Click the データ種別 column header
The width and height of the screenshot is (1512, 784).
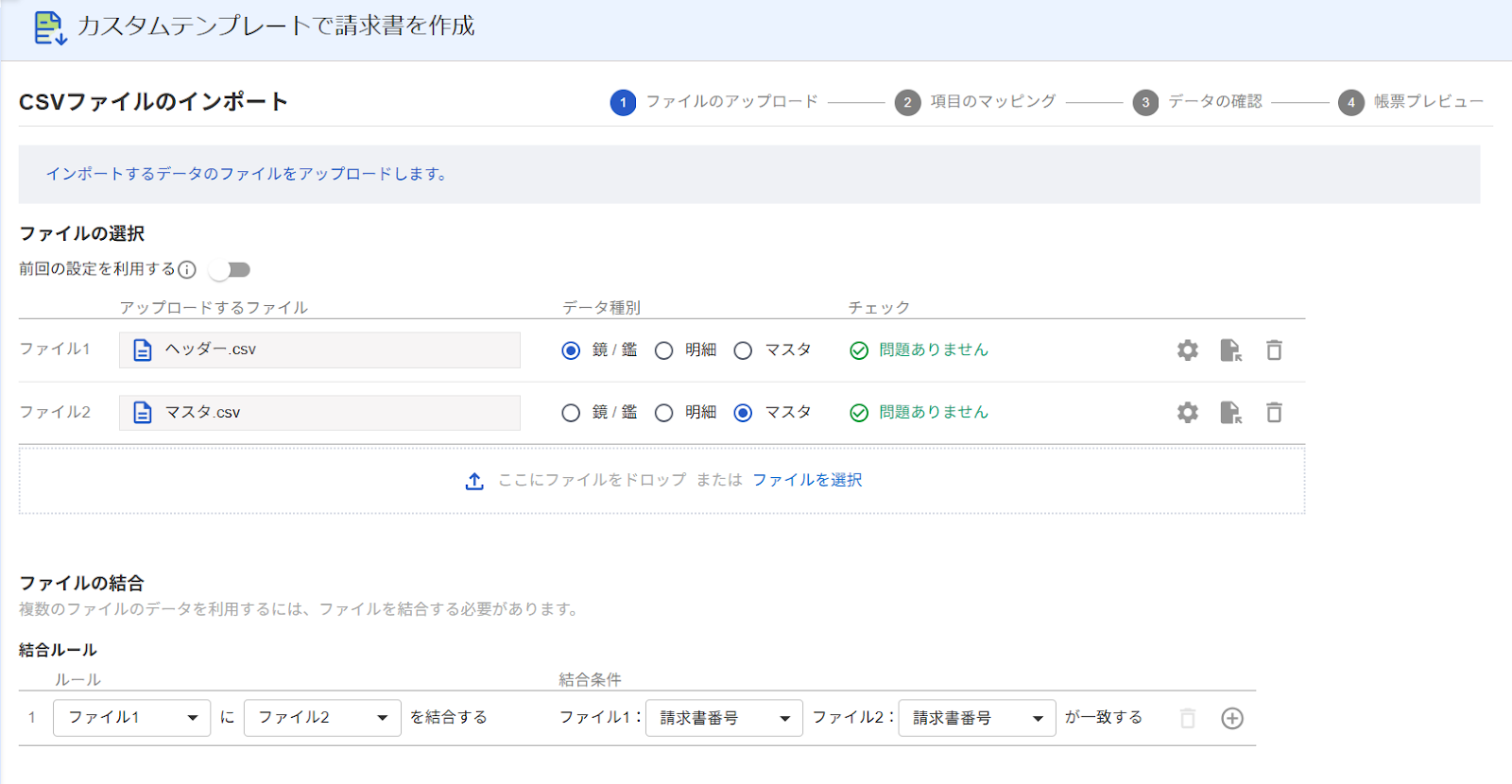[x=601, y=308]
